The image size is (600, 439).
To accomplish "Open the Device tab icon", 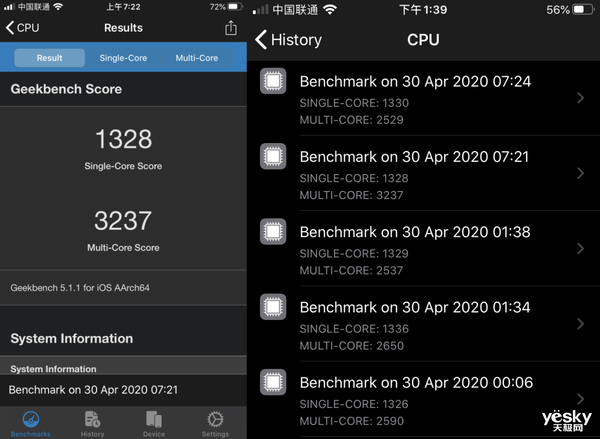I will pyautogui.click(x=154, y=421).
